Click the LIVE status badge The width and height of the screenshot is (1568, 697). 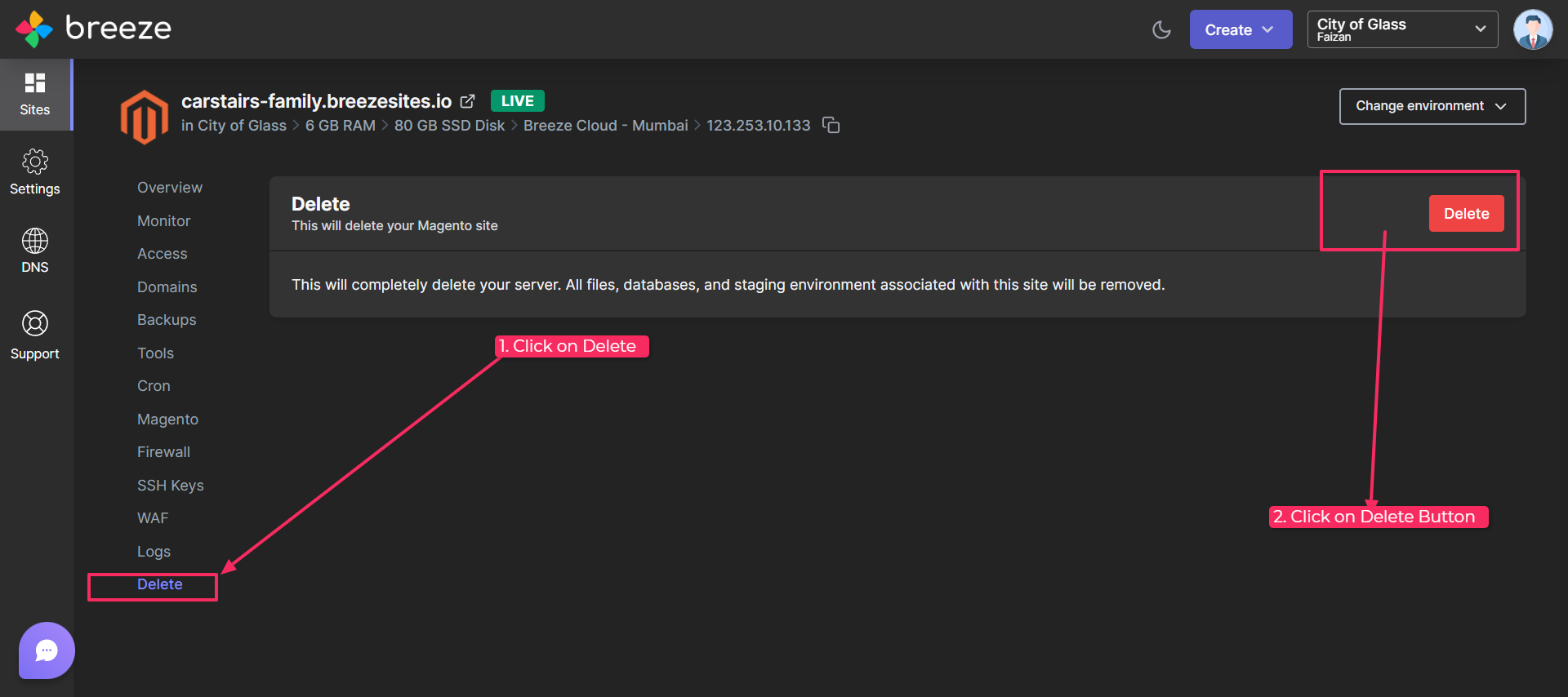(517, 101)
